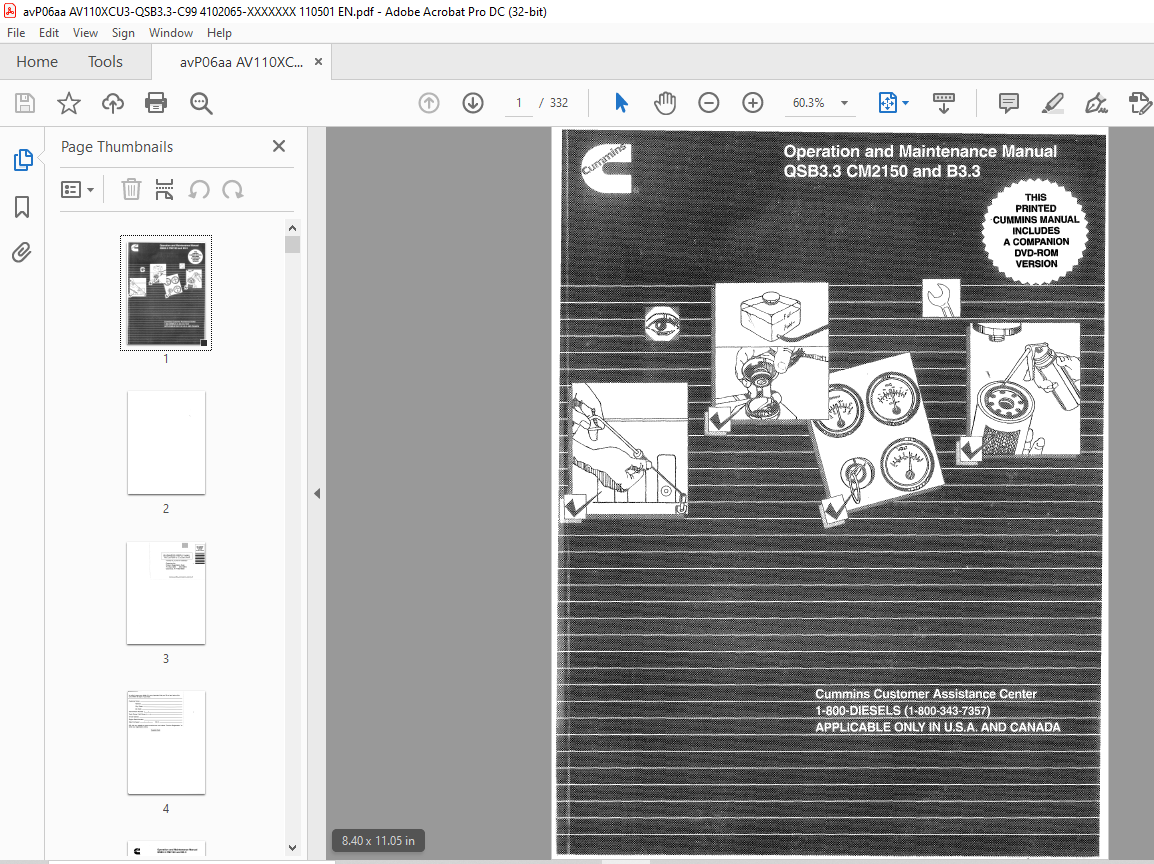The width and height of the screenshot is (1154, 864).
Task: Click the Stamp tool icon in the toolbar
Action: tap(1140, 103)
